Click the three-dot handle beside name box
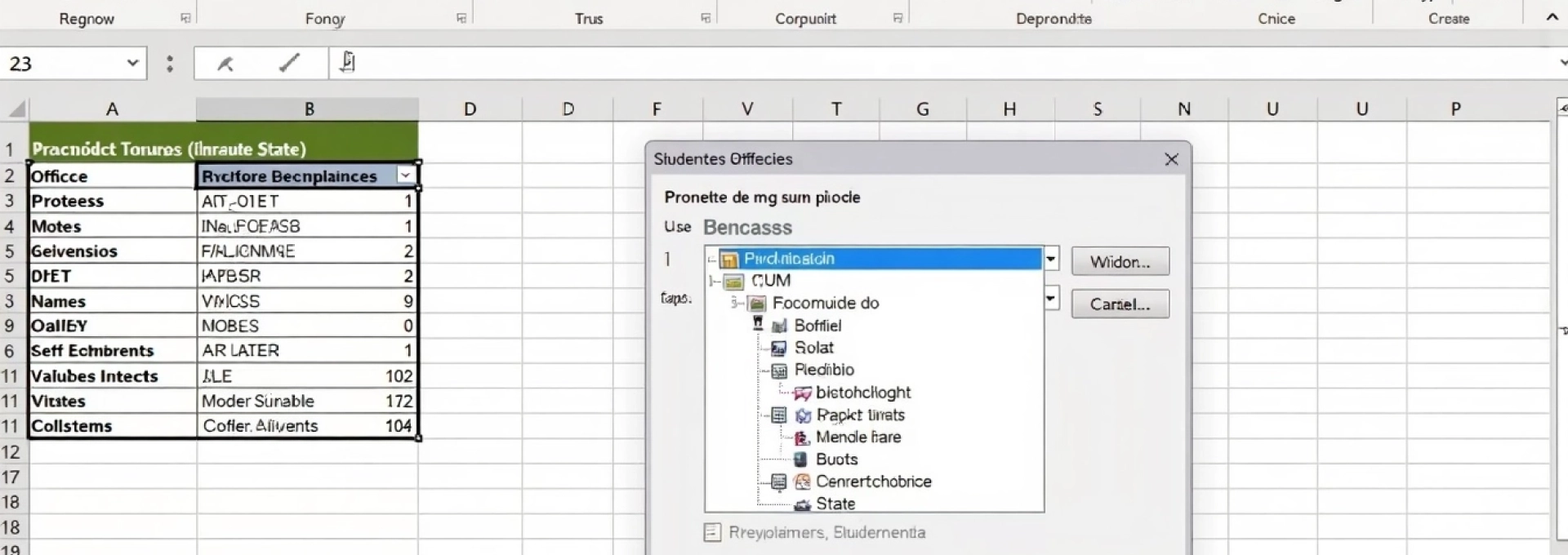The height and width of the screenshot is (555, 1568). tap(169, 64)
